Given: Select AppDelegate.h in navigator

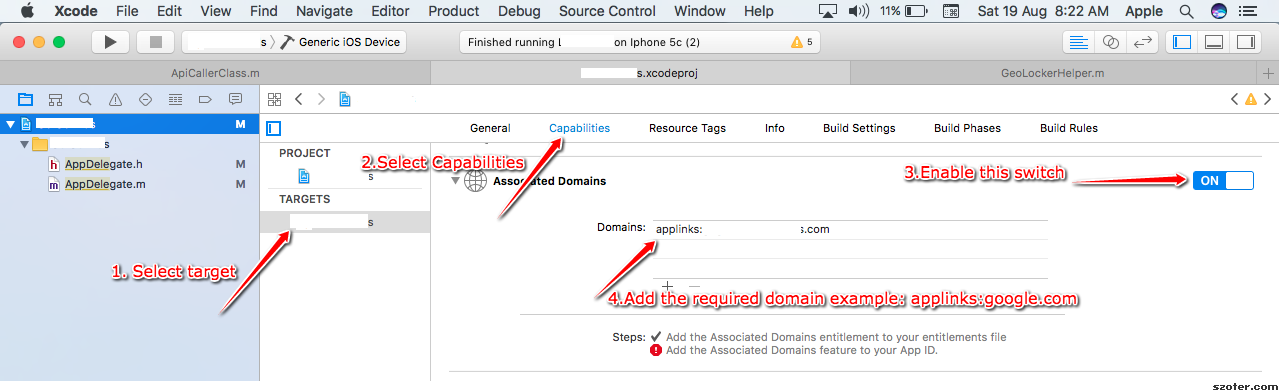Looking at the screenshot, I should [x=105, y=164].
